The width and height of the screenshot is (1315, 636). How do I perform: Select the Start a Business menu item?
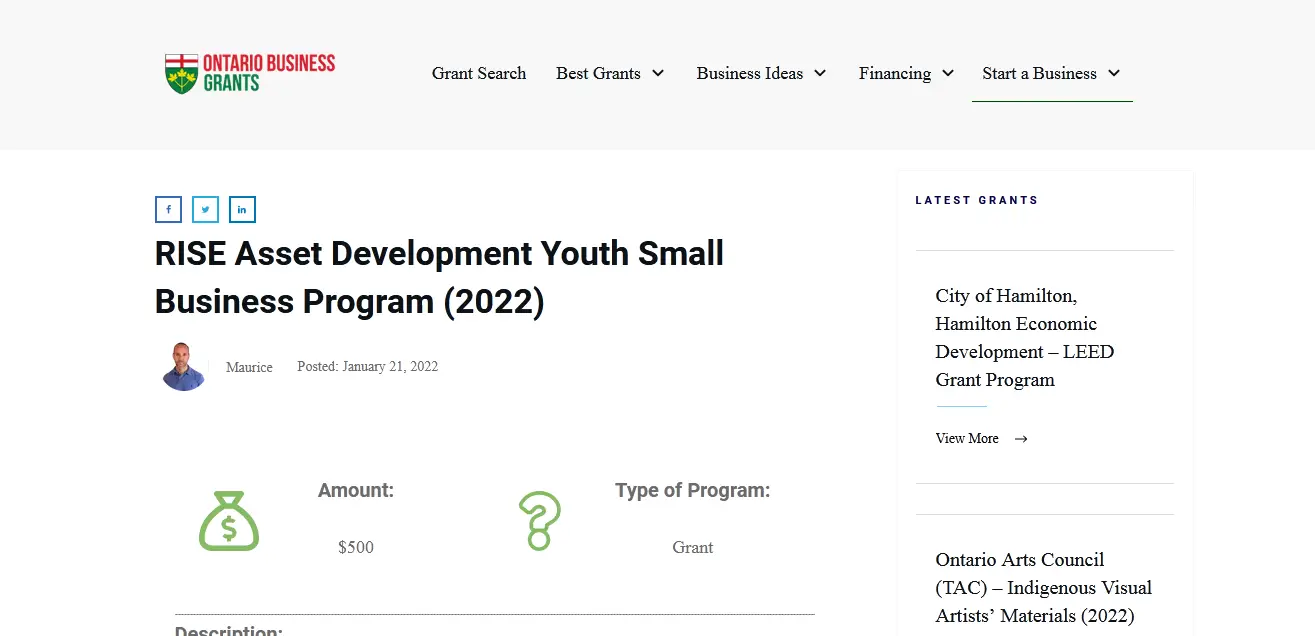1039,73
